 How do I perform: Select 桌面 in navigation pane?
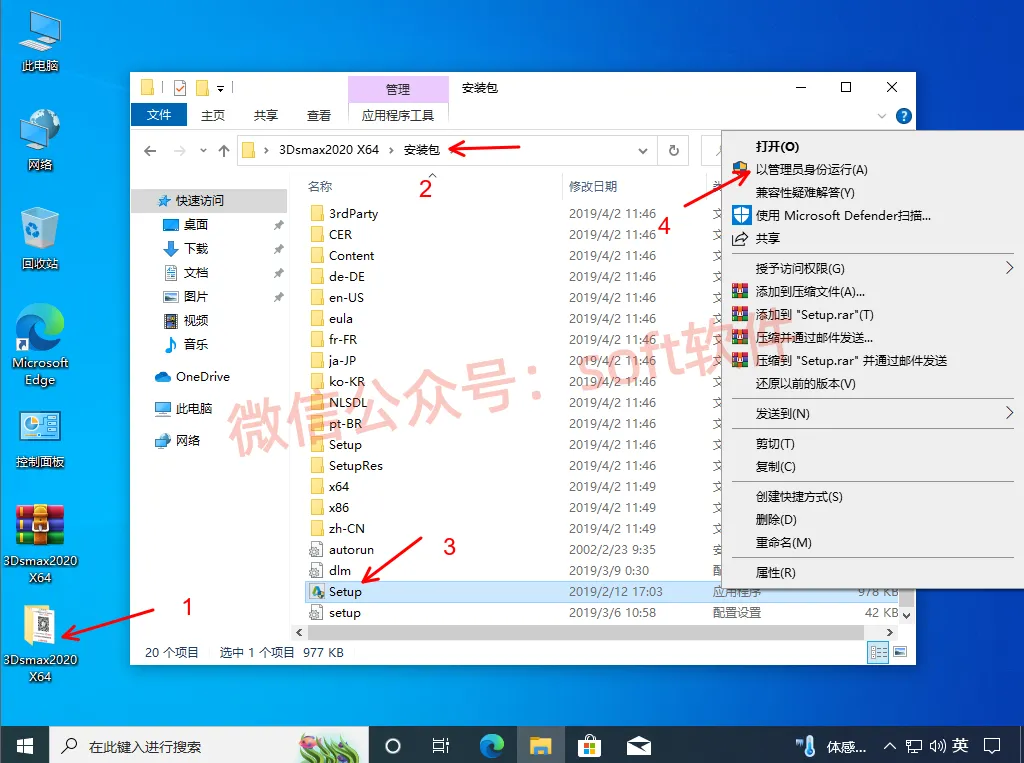[195, 225]
